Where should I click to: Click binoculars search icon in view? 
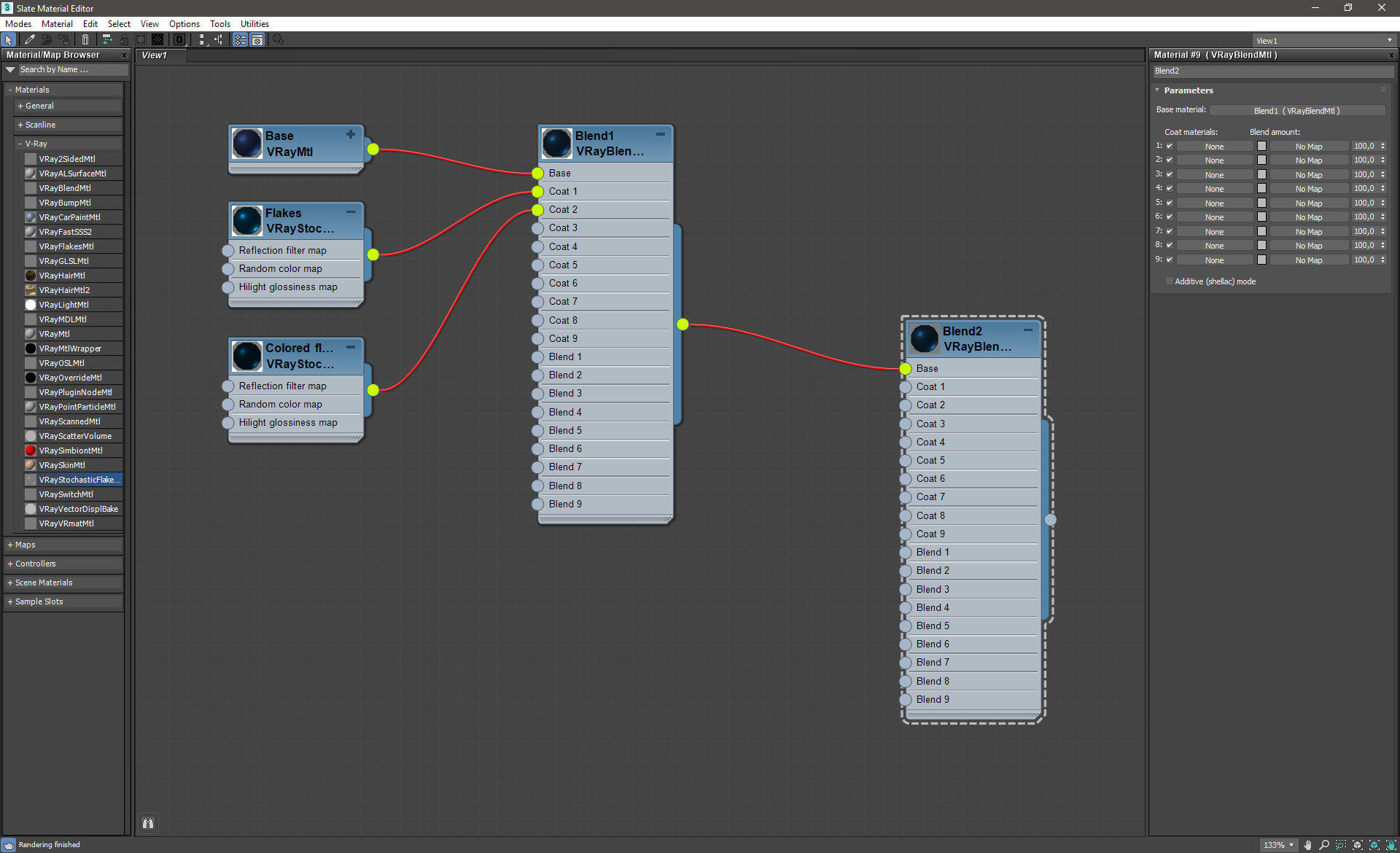pyautogui.click(x=148, y=823)
